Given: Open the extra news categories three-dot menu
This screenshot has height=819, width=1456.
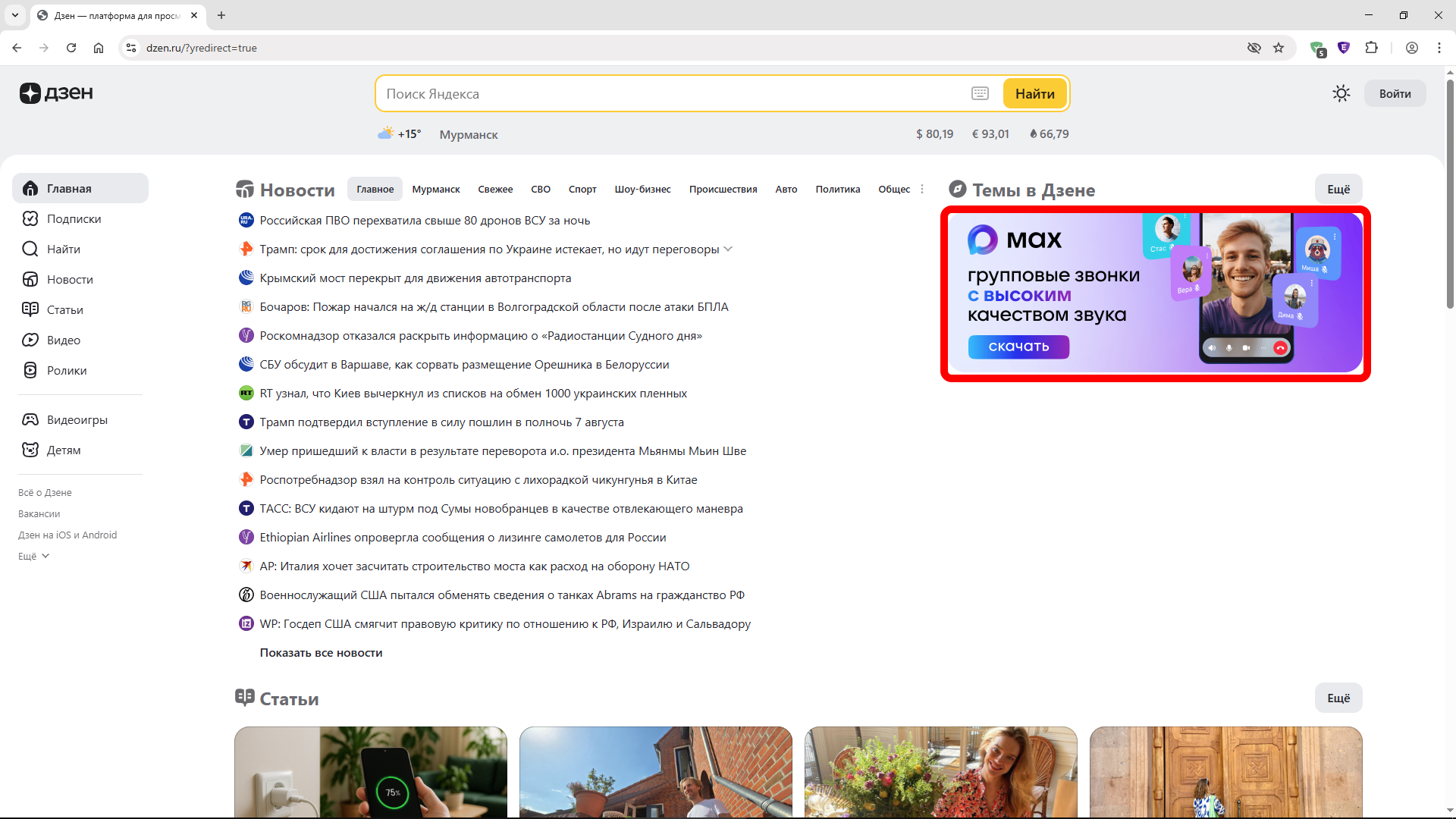Looking at the screenshot, I should (922, 189).
